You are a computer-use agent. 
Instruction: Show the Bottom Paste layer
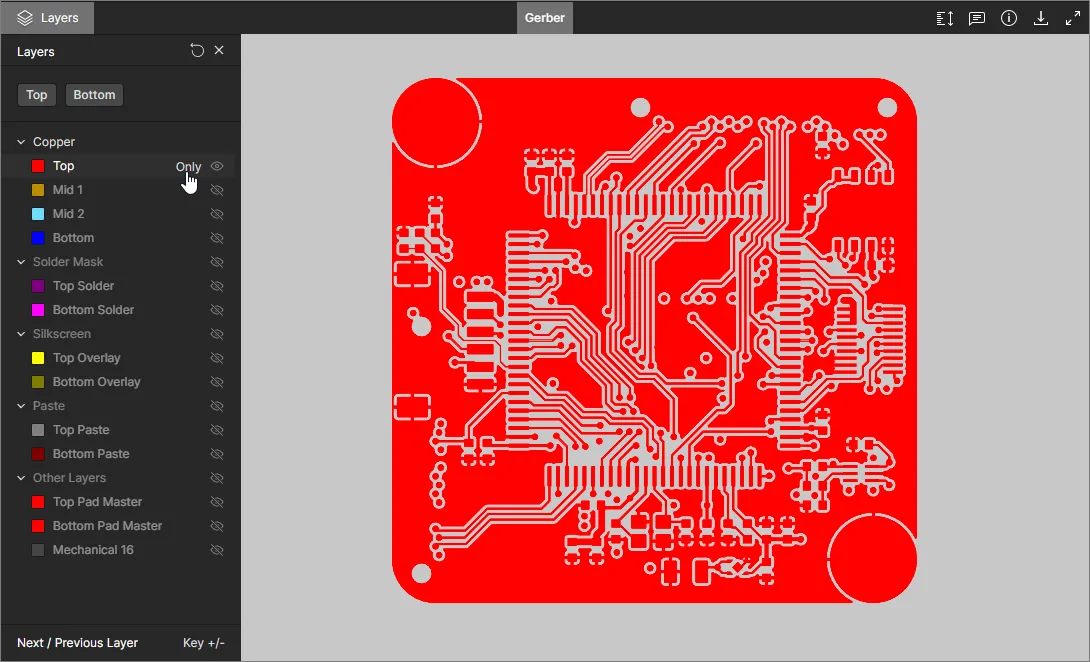217,454
